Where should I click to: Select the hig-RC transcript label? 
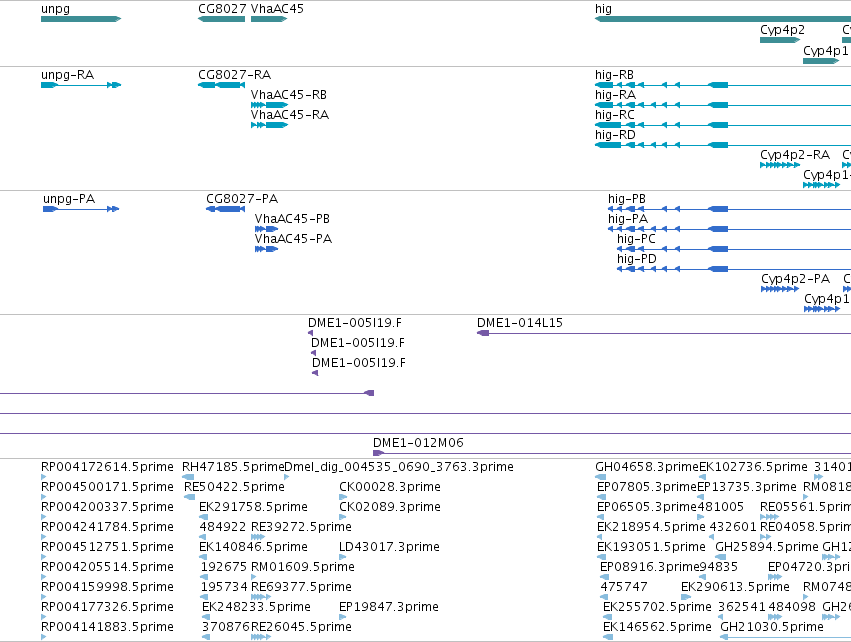[614, 115]
